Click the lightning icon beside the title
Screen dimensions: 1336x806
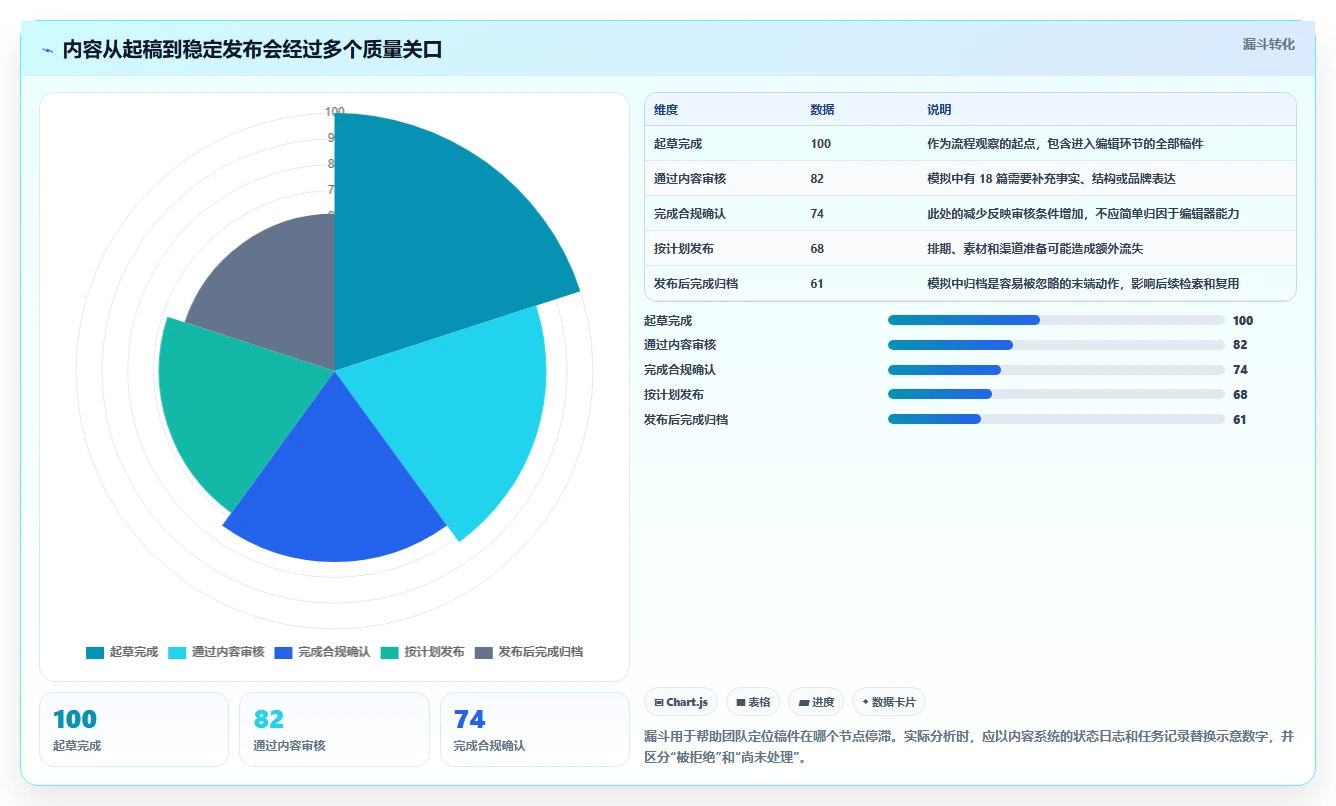pyautogui.click(x=48, y=50)
